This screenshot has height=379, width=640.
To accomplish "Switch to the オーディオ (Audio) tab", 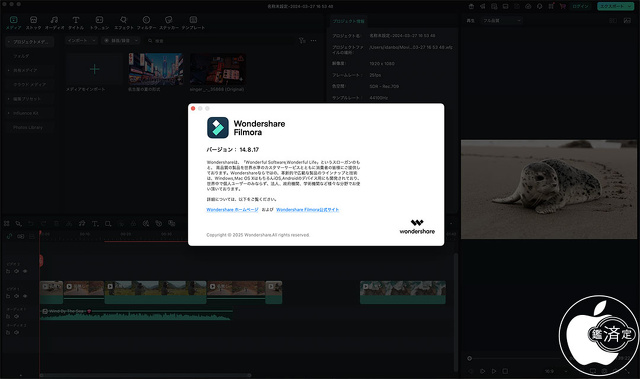I will click(55, 23).
